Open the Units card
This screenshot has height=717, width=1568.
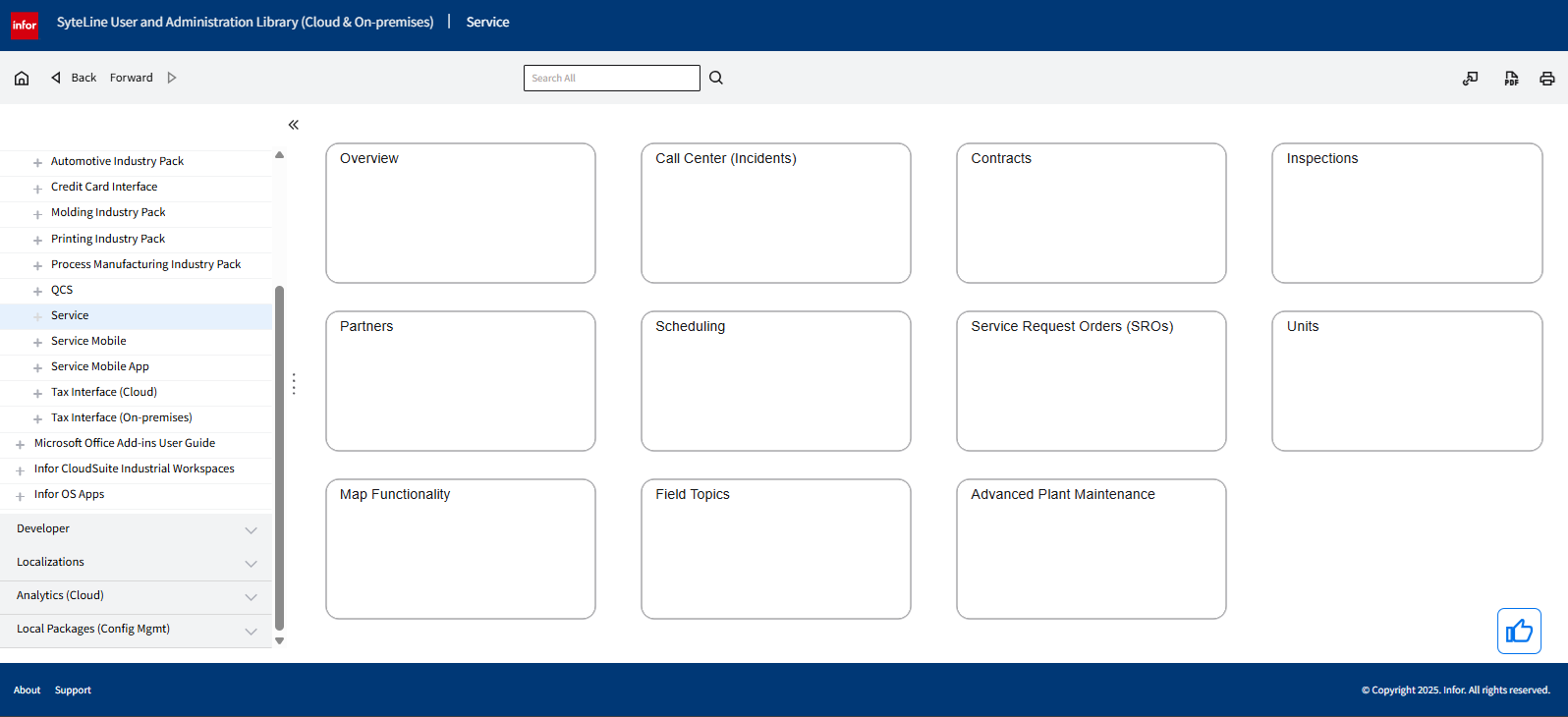coord(1407,381)
